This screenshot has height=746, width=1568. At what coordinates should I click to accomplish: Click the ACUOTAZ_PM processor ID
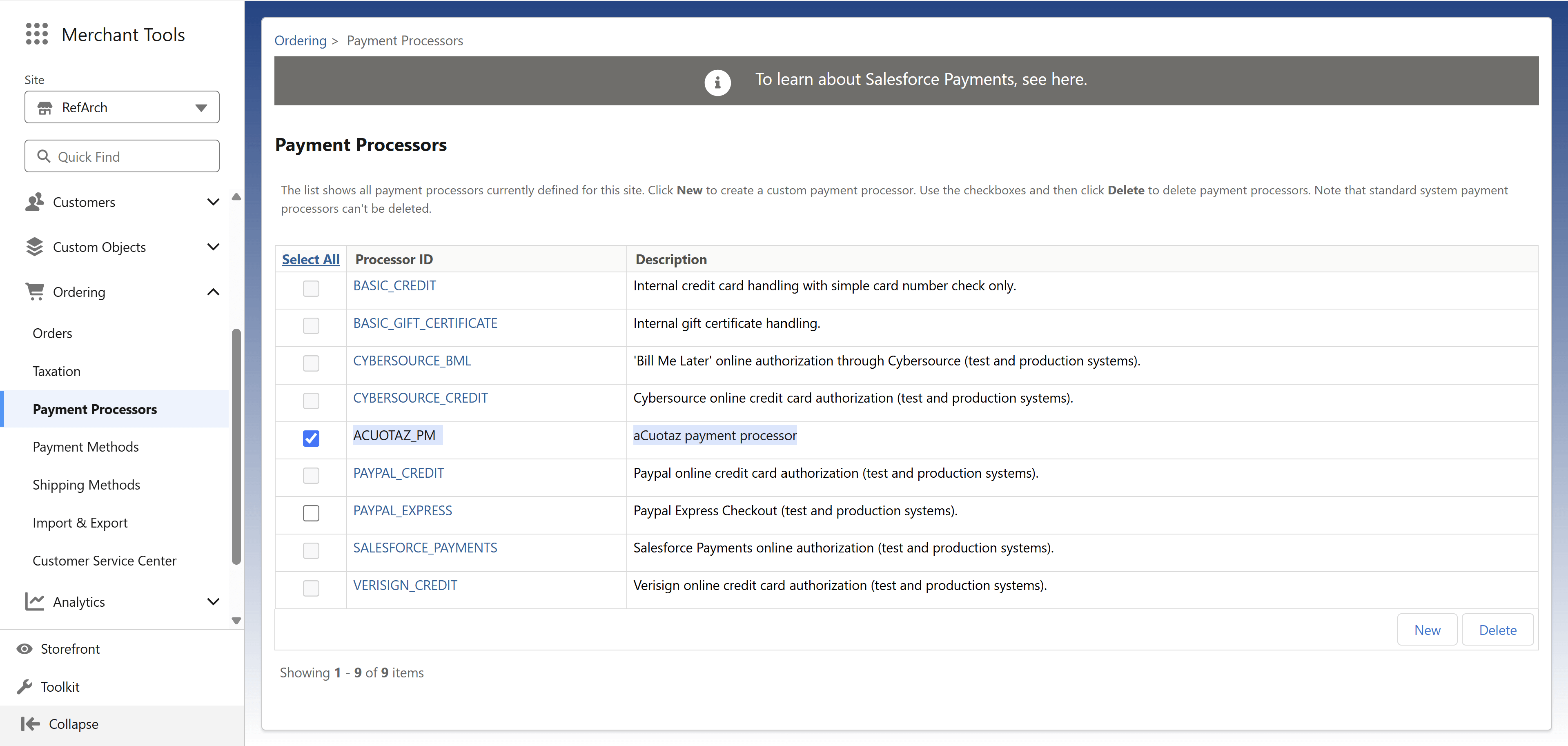point(394,436)
